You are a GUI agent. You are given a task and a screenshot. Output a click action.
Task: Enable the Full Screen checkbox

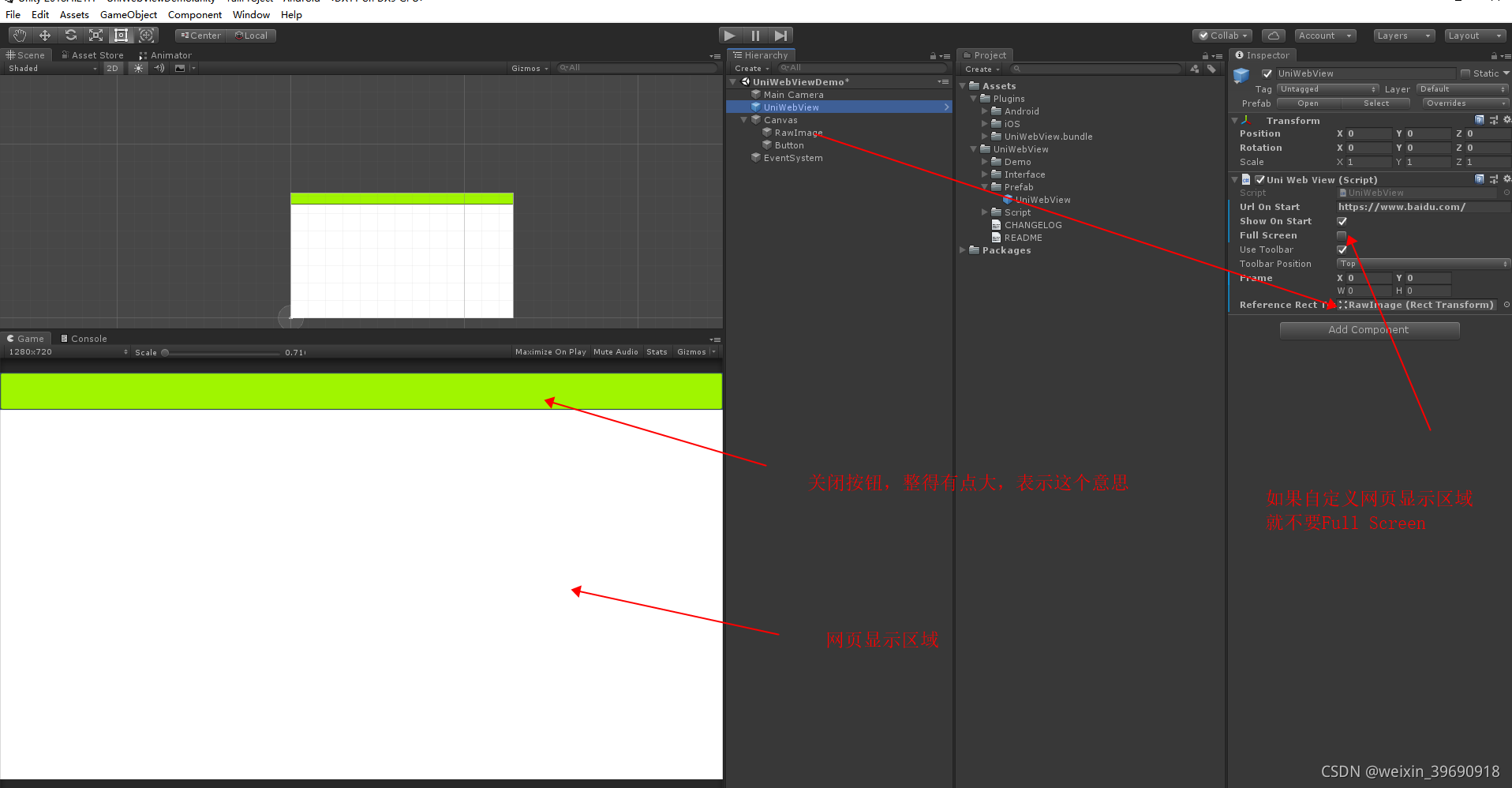pos(1342,235)
